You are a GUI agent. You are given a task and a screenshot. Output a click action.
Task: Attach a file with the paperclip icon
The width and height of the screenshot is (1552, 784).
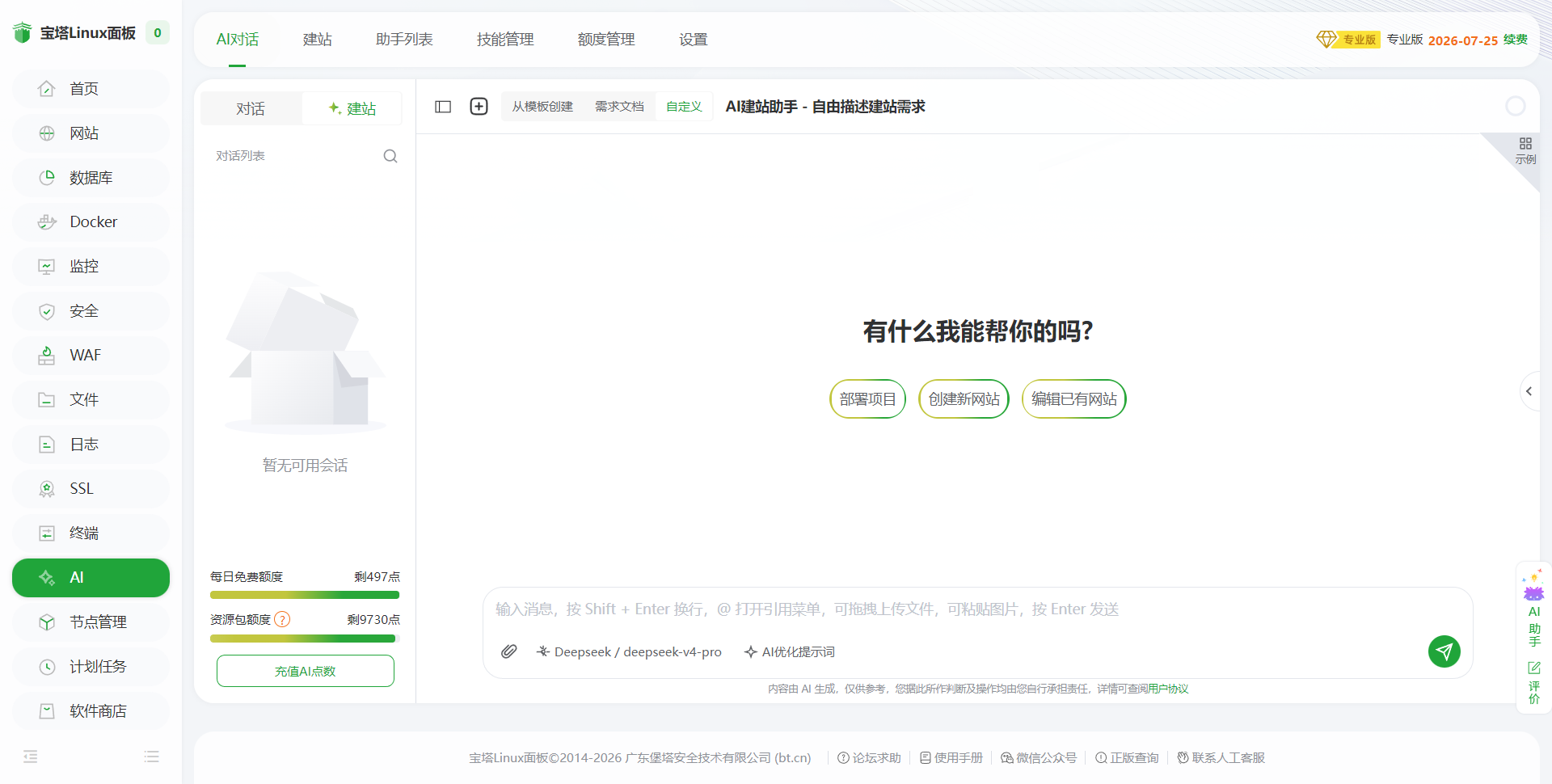tap(508, 651)
